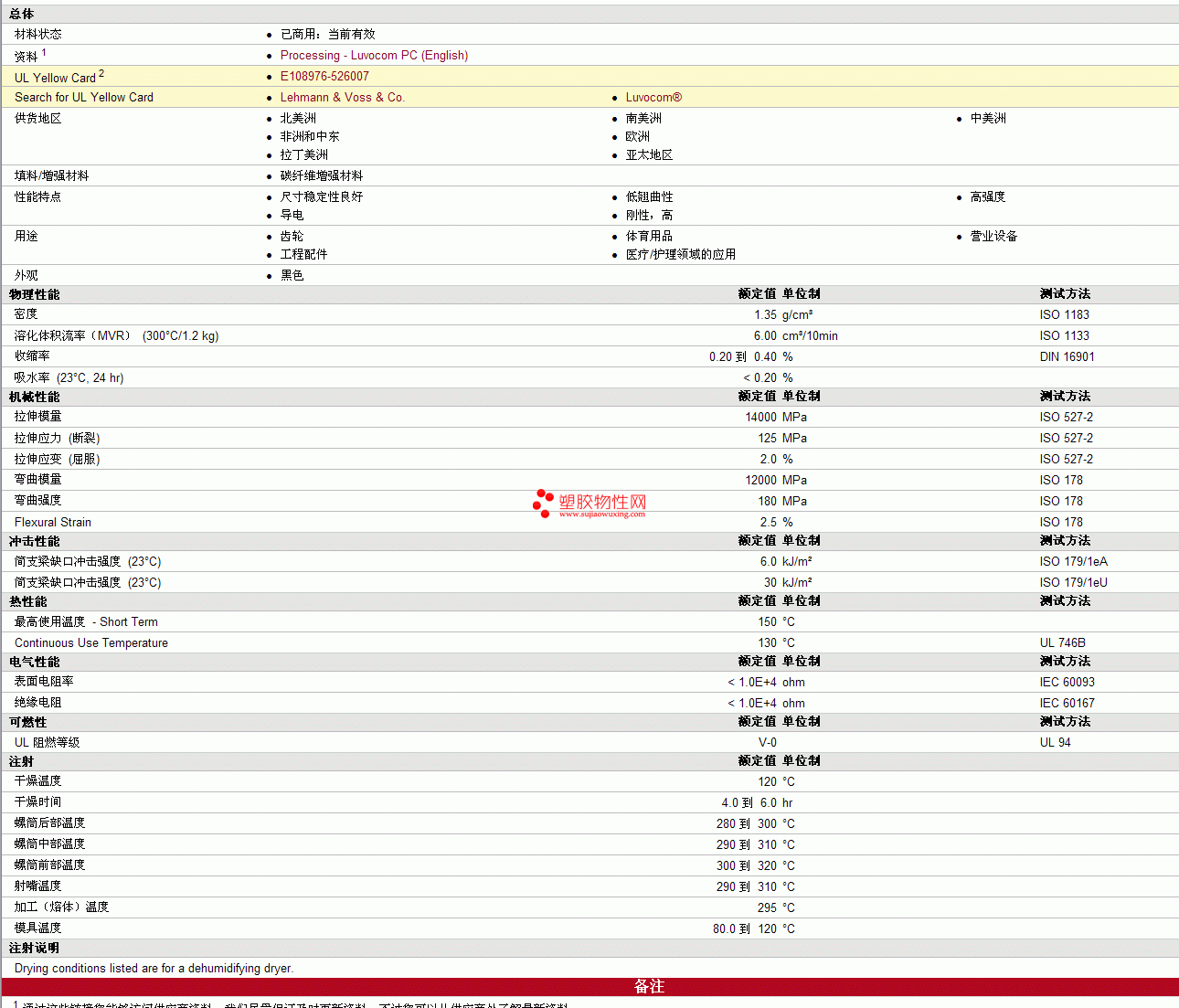Screen dimensions: 1179x1008
Task: Click the 中美洲 region entry
Action: point(988,118)
